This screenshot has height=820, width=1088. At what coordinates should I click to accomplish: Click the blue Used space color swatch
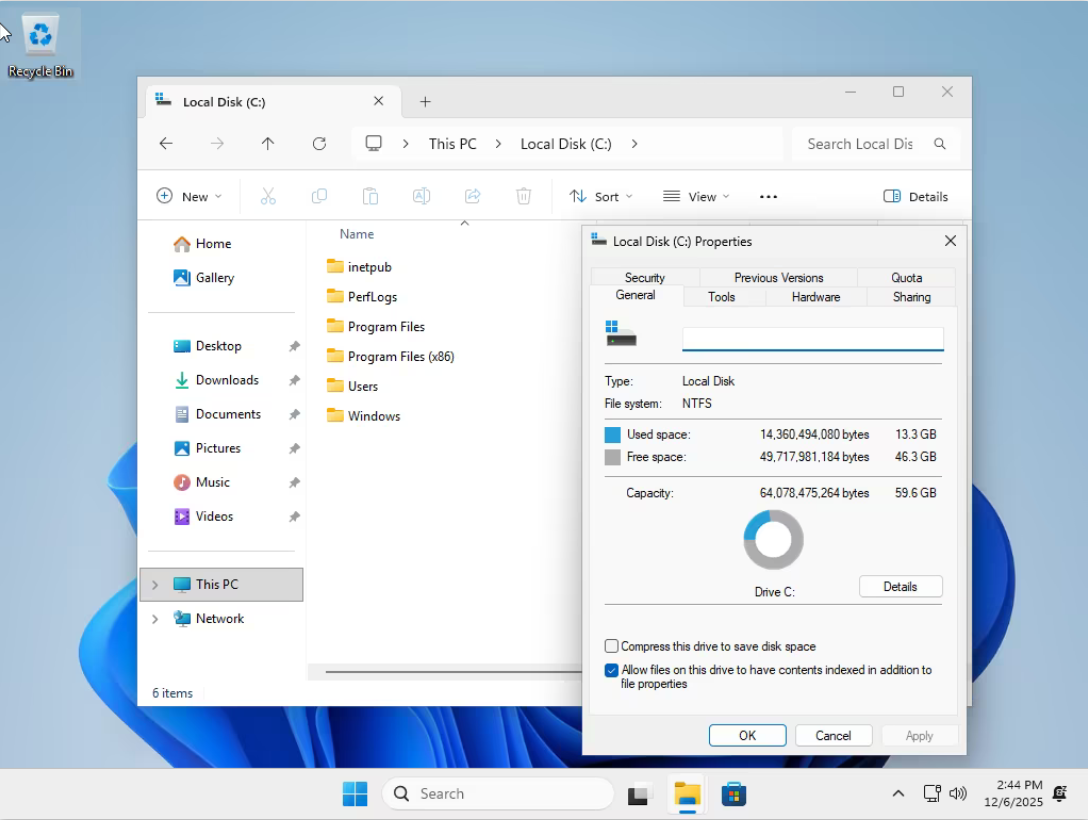click(x=613, y=435)
